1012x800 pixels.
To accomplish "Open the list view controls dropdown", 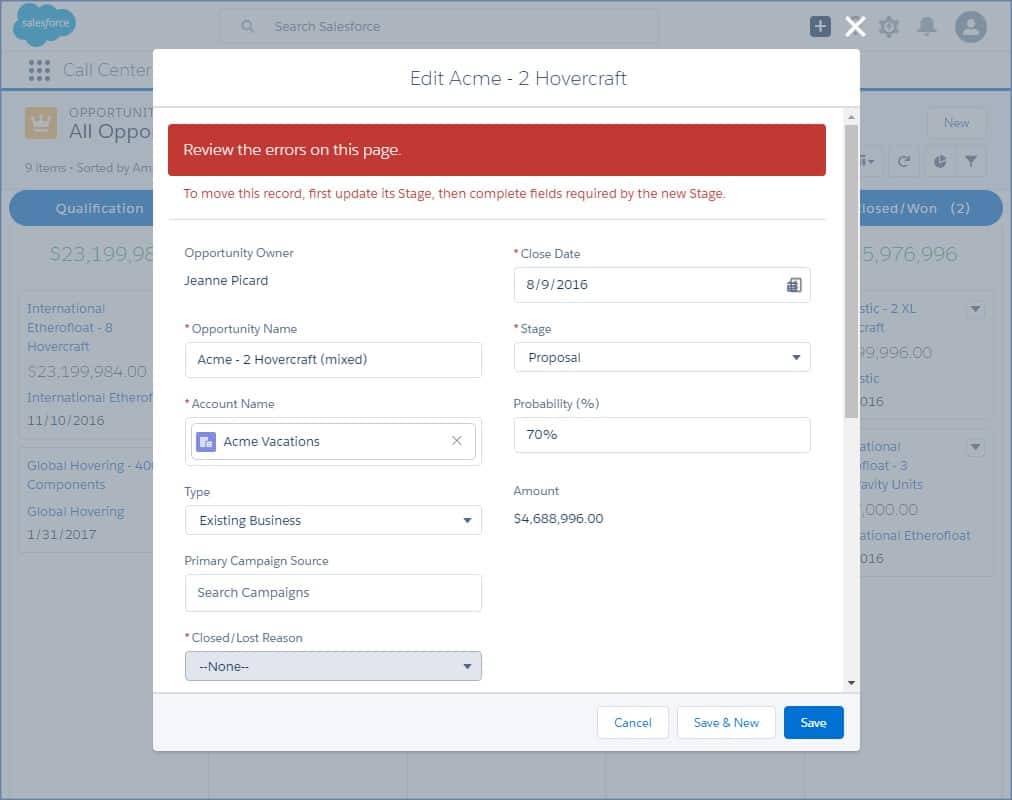I will (x=867, y=161).
